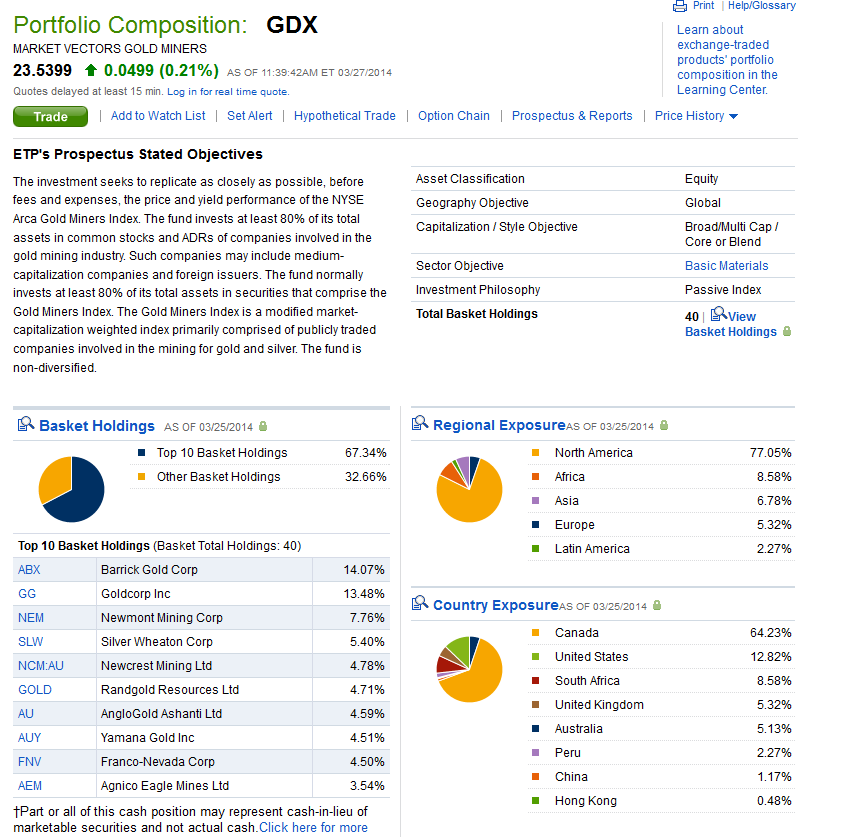Open Prospectus & Reports
Image resolution: width=863 pixels, height=837 pixels.
(x=572, y=116)
